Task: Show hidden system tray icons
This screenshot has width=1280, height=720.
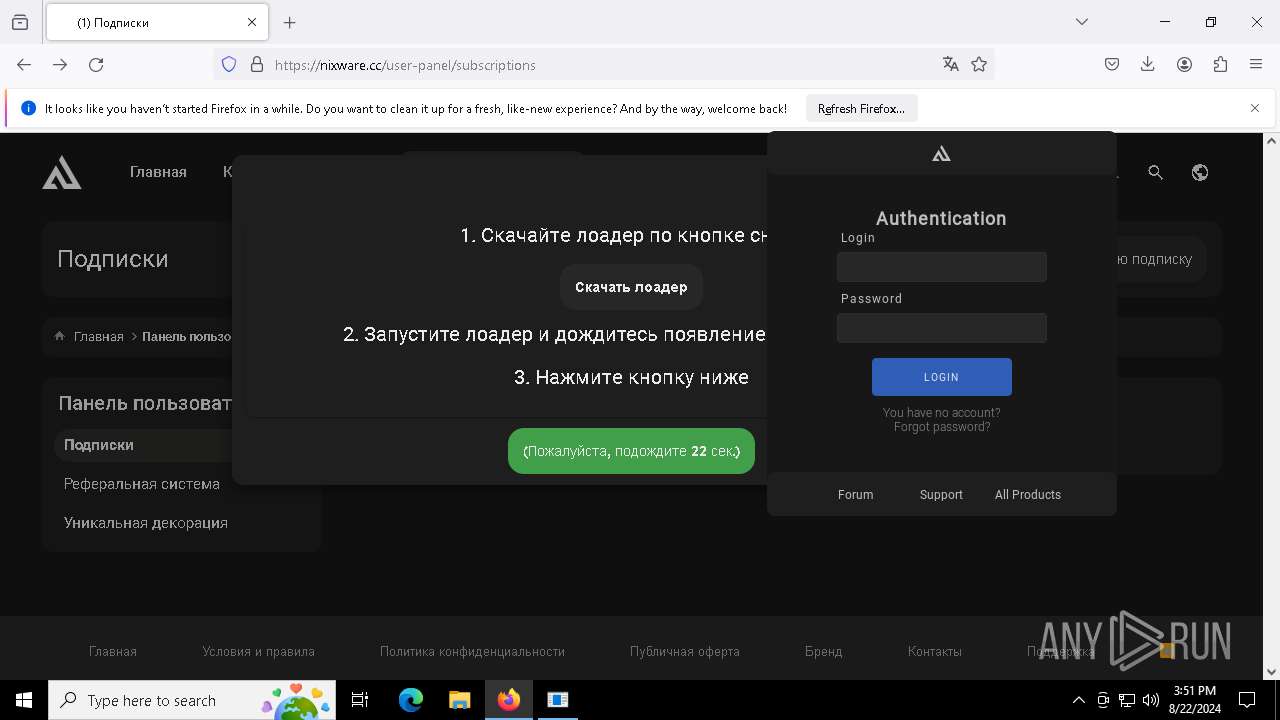Action: [1078, 700]
